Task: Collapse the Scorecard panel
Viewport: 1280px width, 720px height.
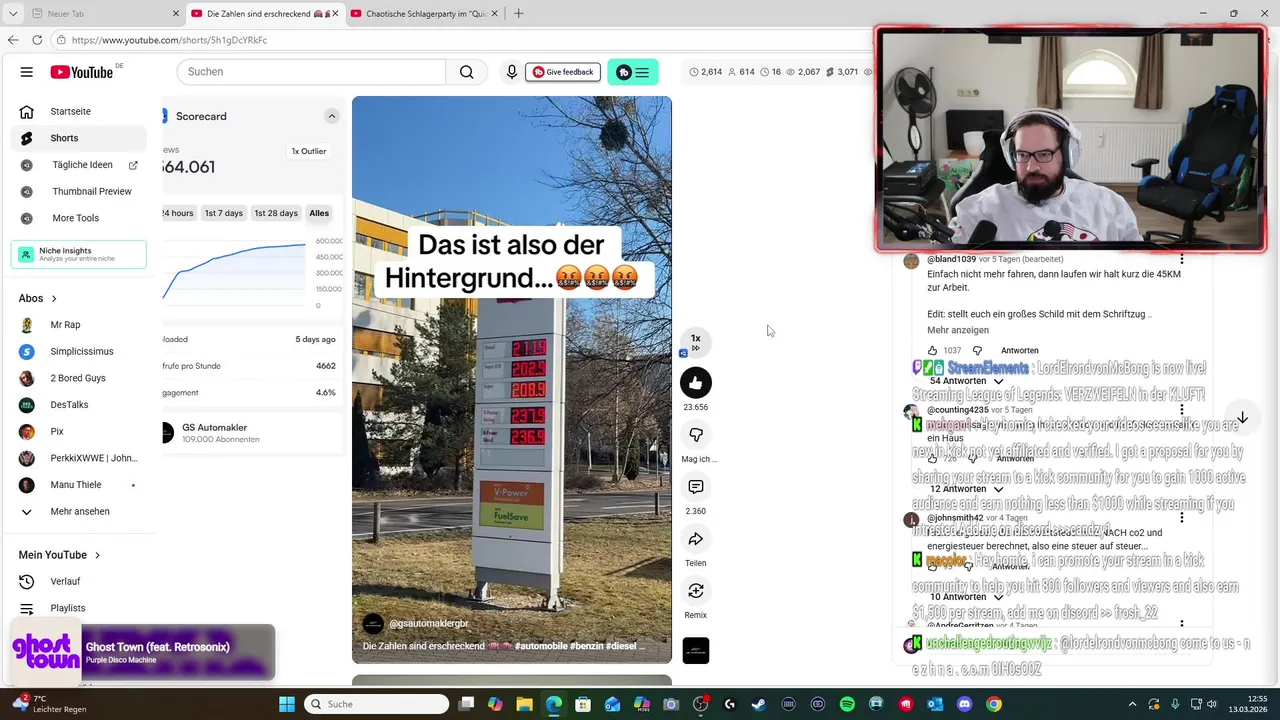Action: coord(331,116)
